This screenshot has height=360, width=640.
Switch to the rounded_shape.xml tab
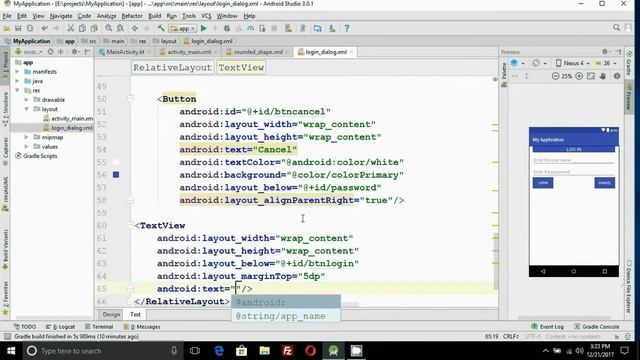(x=258, y=52)
